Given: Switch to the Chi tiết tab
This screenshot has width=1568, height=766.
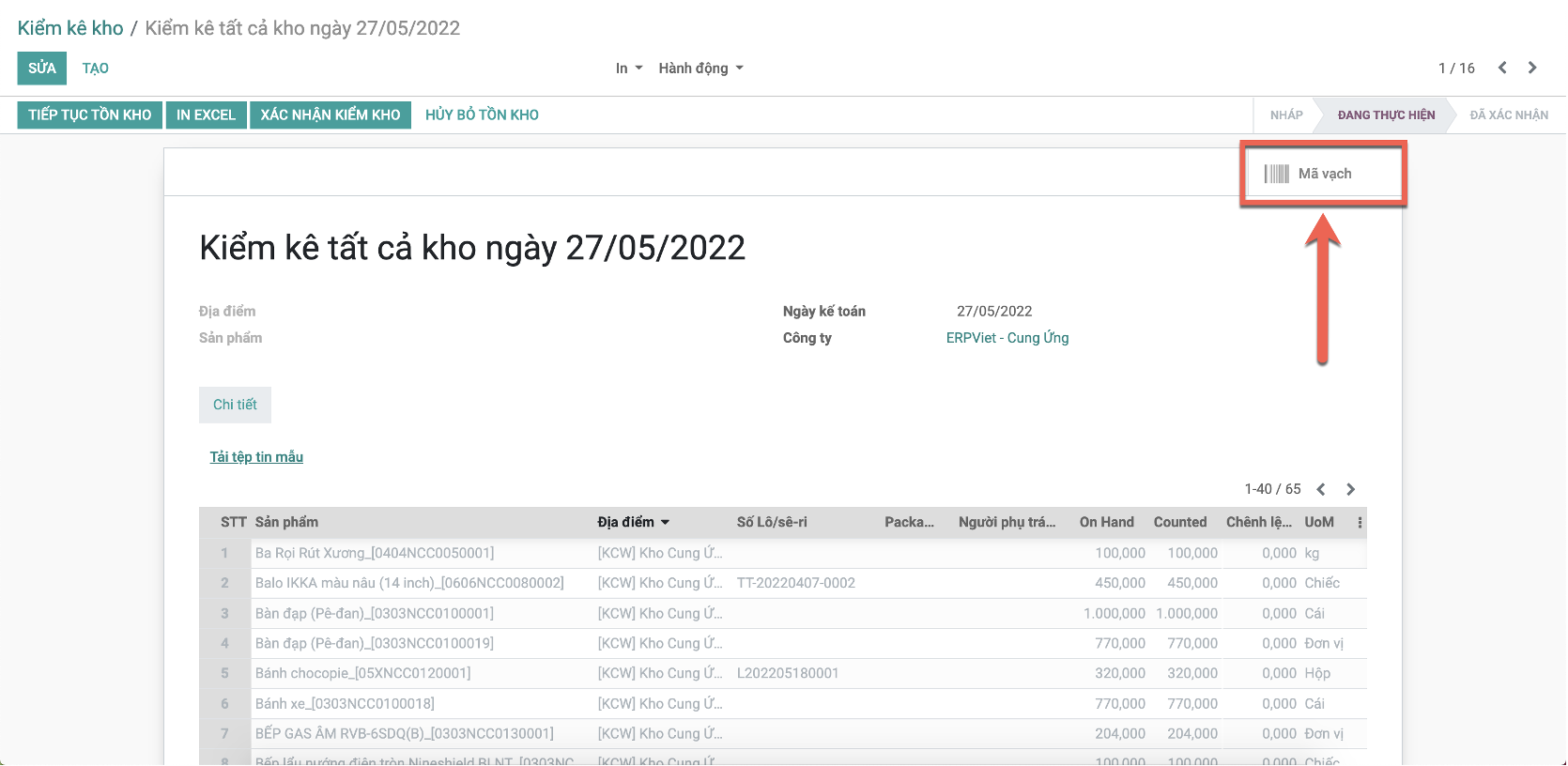Looking at the screenshot, I should (235, 405).
